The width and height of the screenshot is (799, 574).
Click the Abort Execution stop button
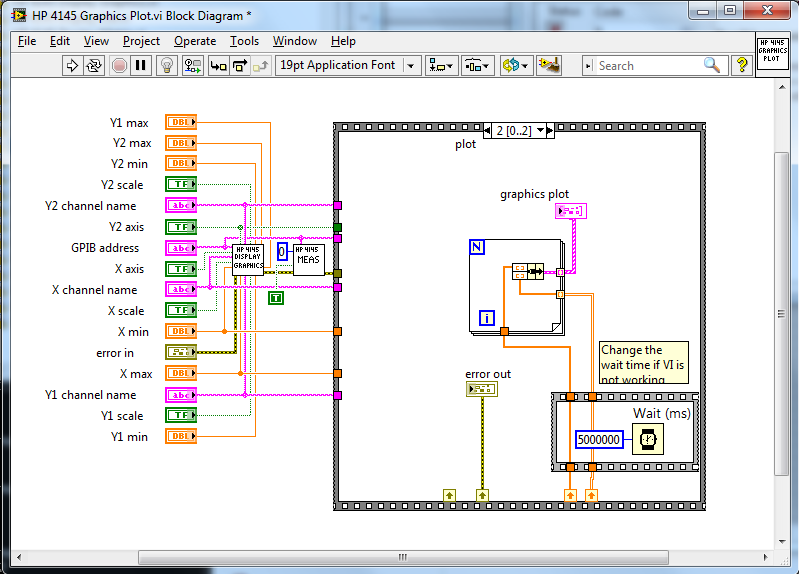click(x=119, y=66)
